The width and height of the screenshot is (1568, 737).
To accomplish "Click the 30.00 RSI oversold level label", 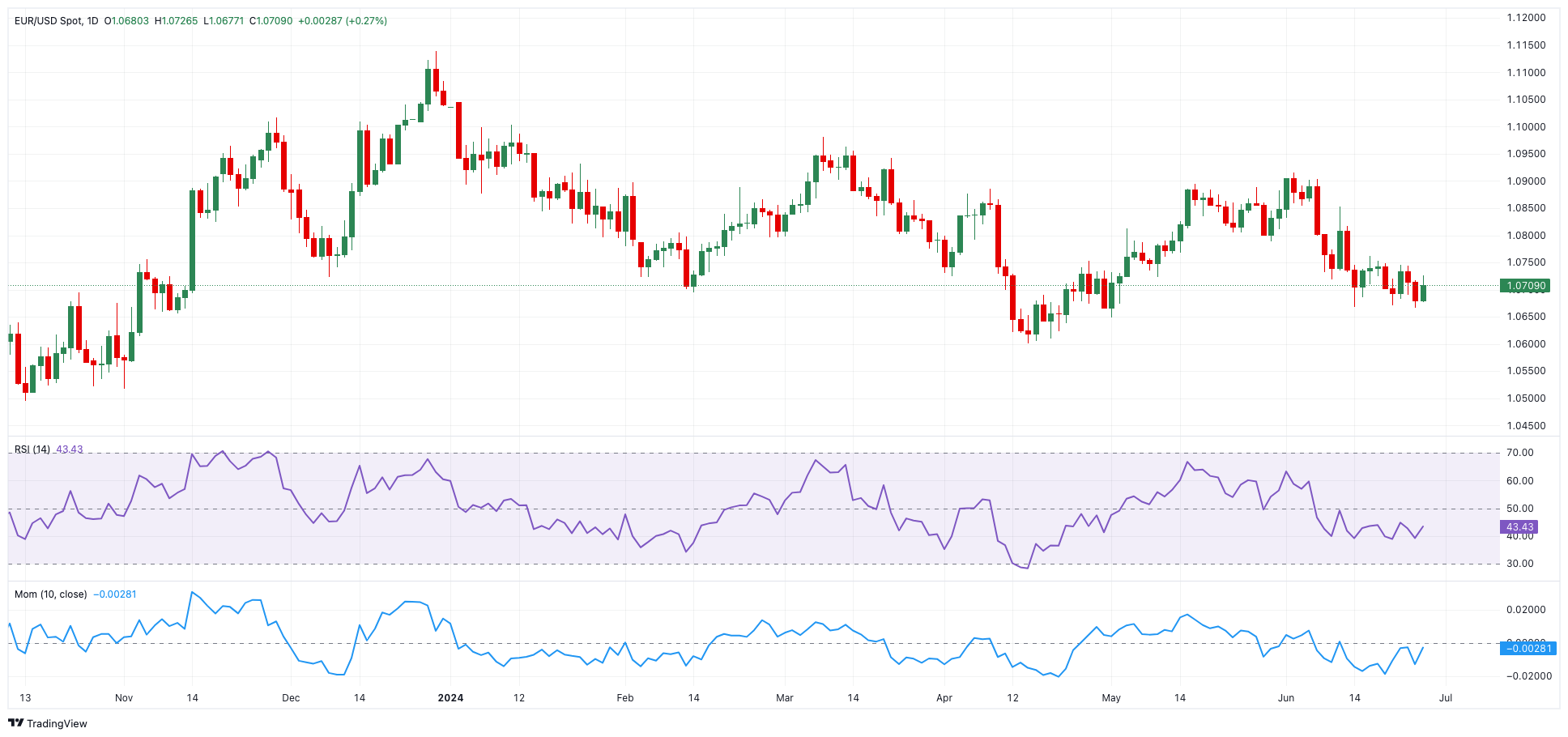I will pyautogui.click(x=1519, y=564).
